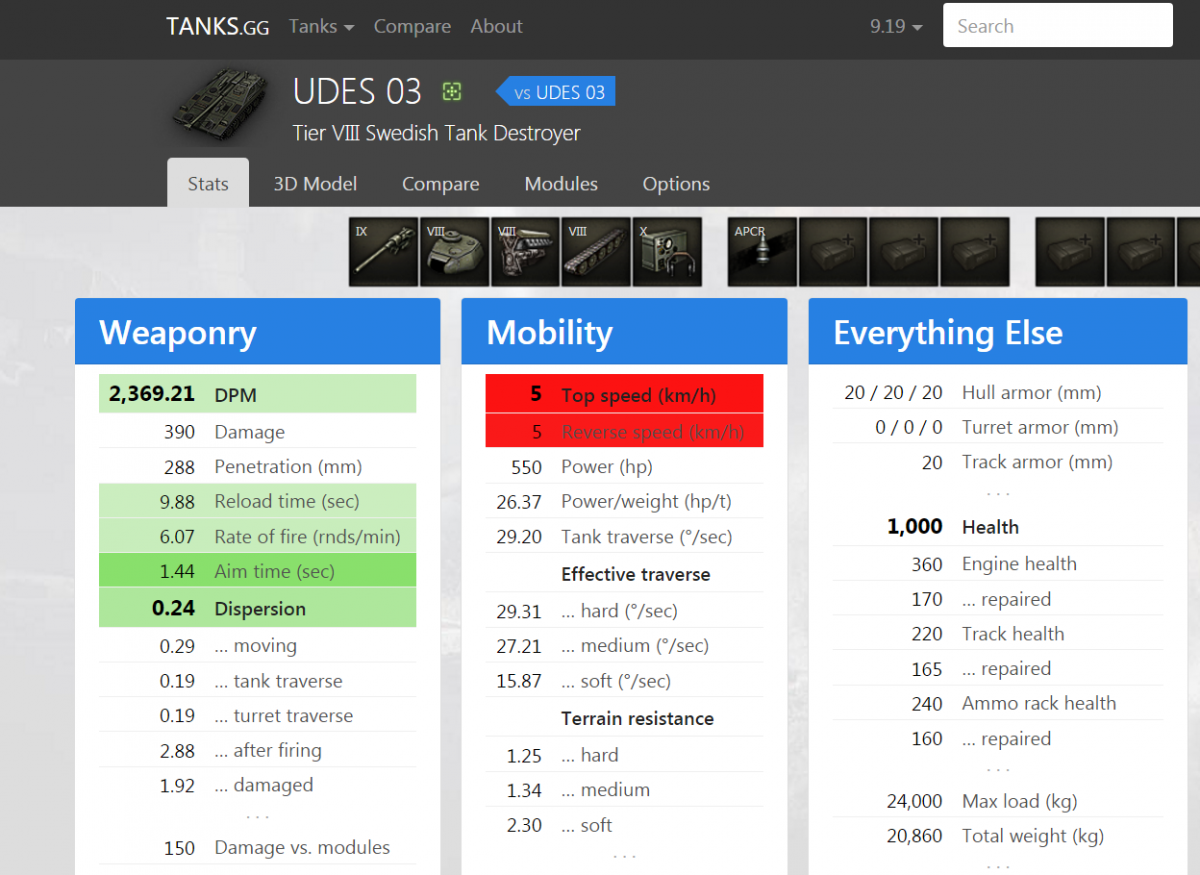Click the green crosshair icon beside UDES 03
The height and width of the screenshot is (875, 1200).
(452, 92)
